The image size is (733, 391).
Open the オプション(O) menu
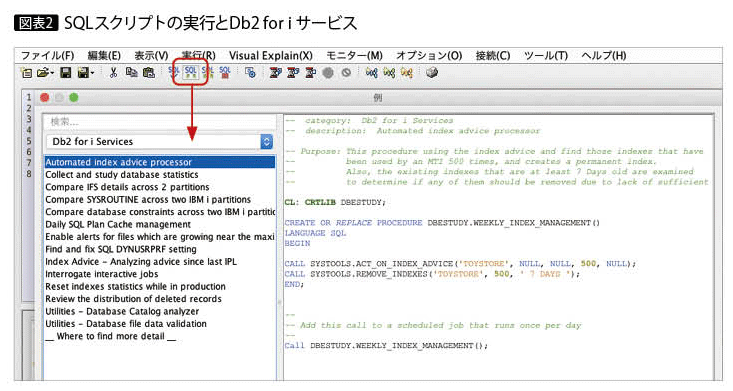tap(429, 56)
